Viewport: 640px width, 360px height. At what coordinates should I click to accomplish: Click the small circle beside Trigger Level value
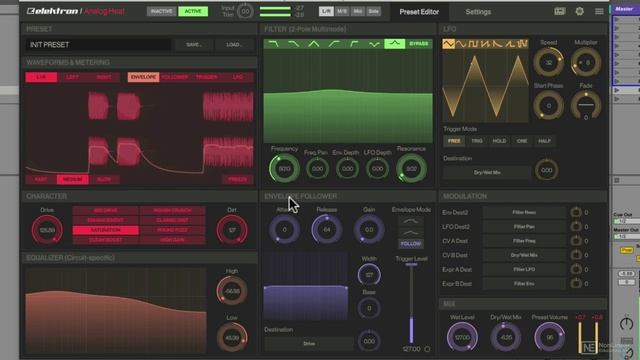pyautogui.click(x=427, y=349)
